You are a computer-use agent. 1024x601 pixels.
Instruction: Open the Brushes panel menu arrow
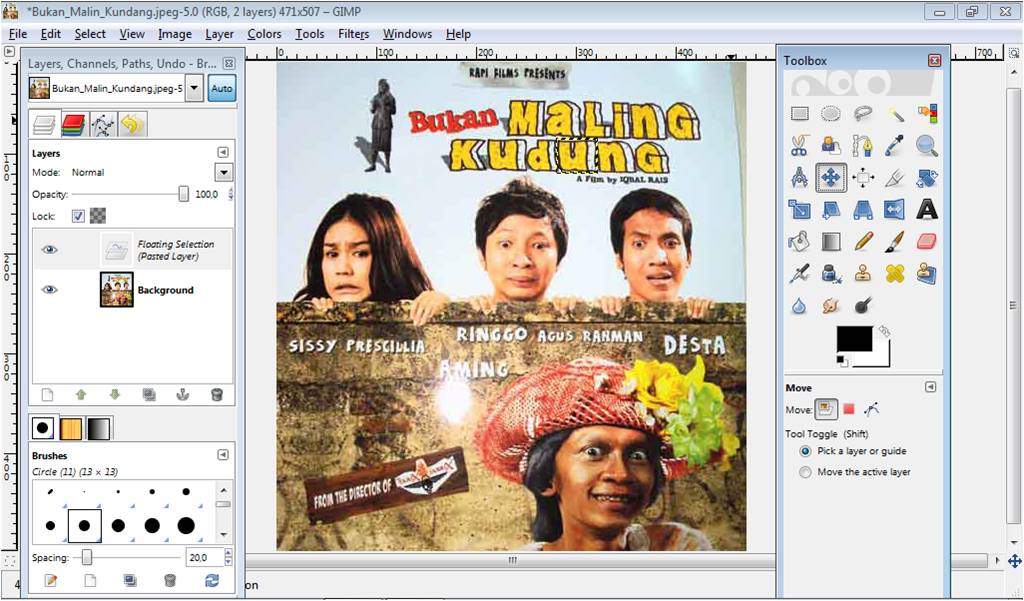click(x=223, y=455)
